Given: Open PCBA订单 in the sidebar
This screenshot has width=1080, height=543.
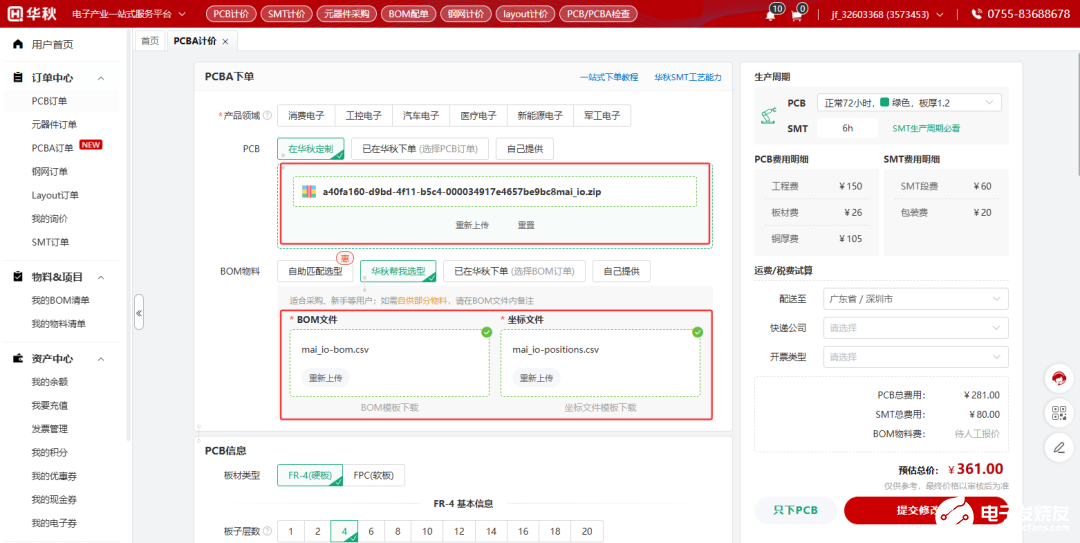Looking at the screenshot, I should coord(52,148).
